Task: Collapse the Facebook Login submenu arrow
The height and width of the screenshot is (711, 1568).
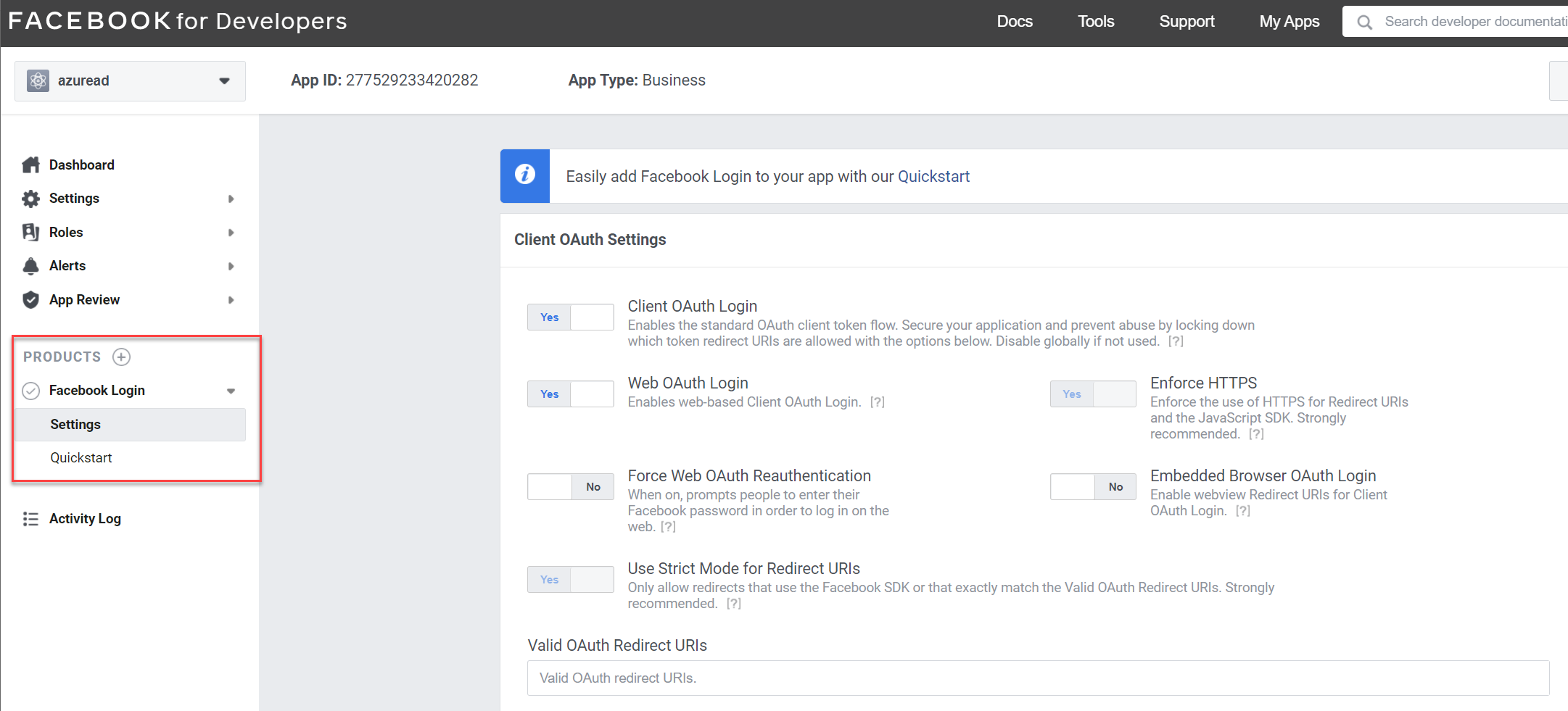Action: (x=231, y=391)
